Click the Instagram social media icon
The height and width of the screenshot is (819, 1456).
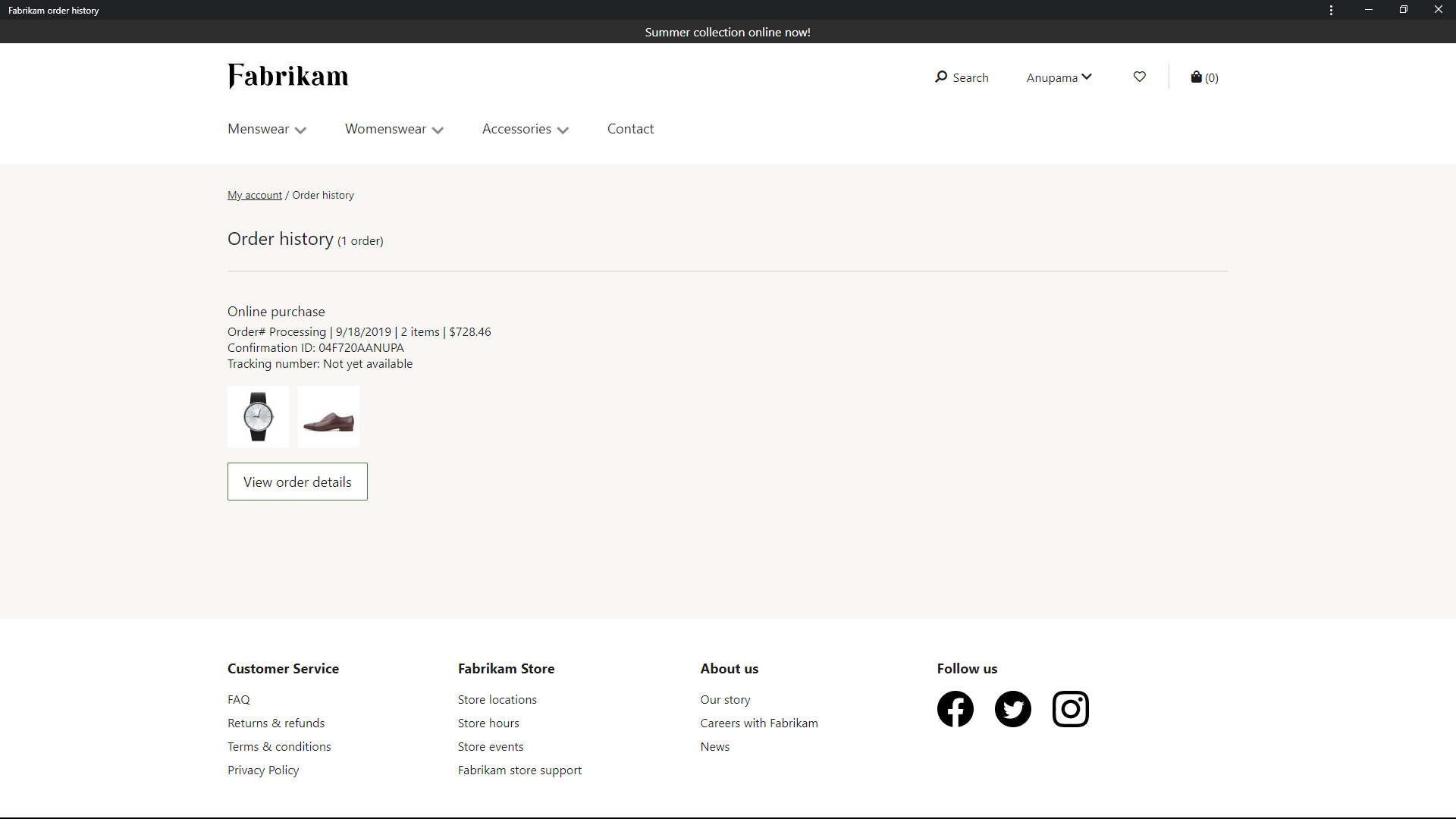click(1070, 708)
